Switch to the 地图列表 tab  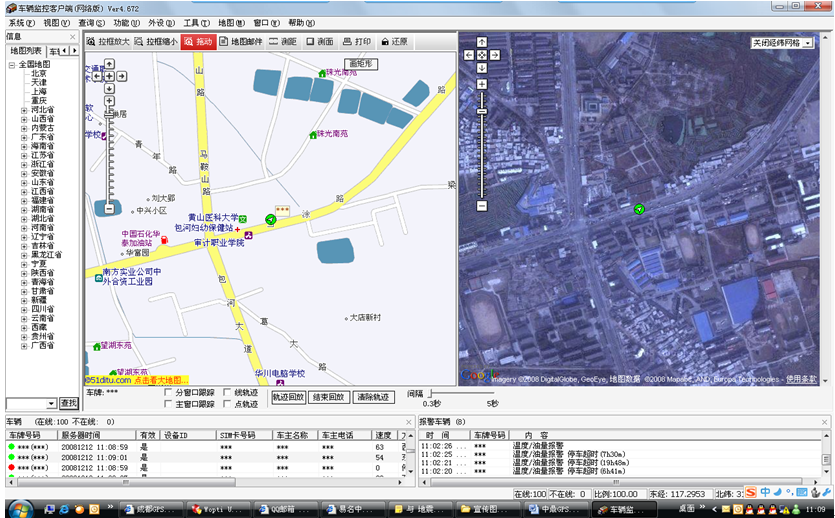(x=25, y=50)
